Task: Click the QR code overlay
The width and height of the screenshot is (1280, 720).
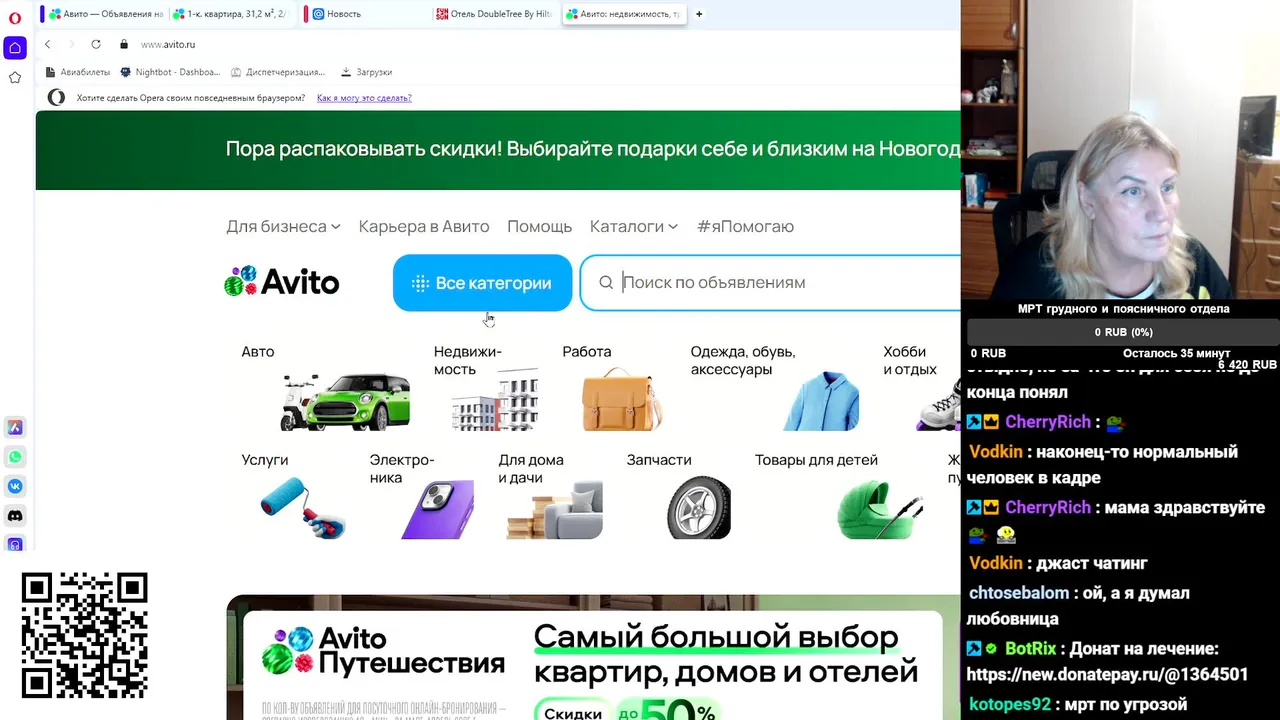Action: (x=85, y=635)
